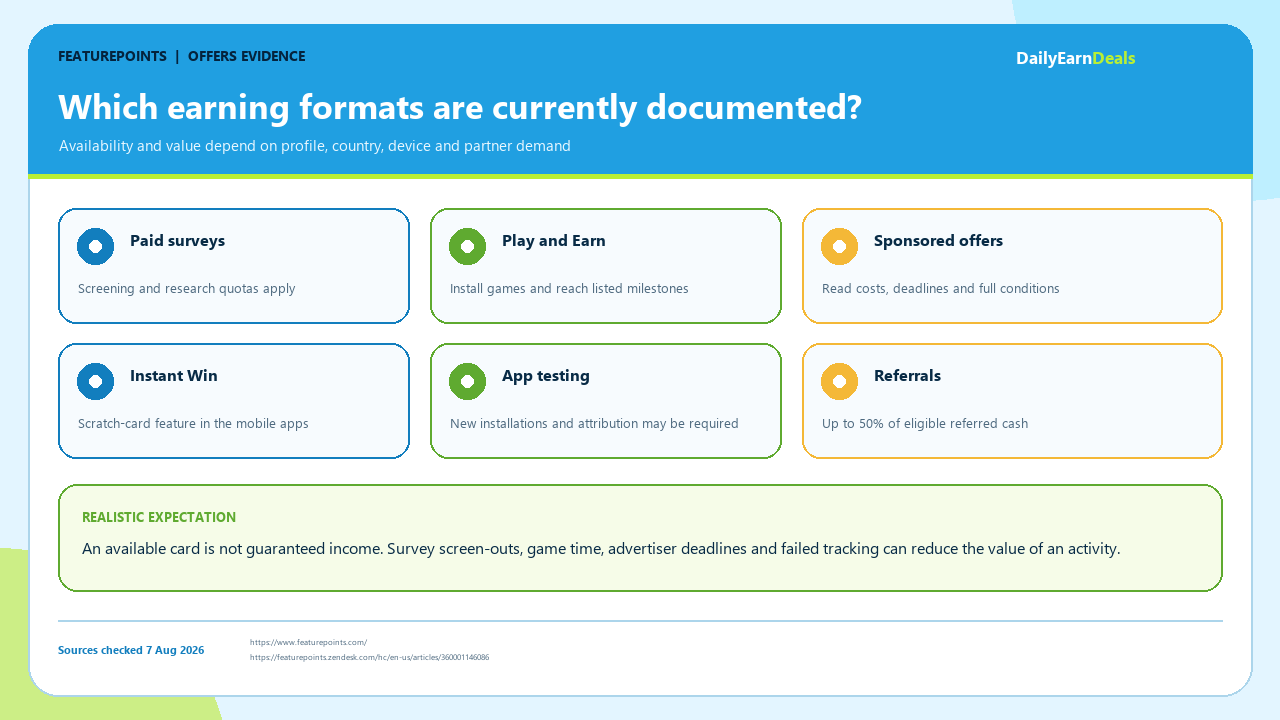Click 'Read costs, deadlines and full conditions' text
1280x720 pixels.
point(940,289)
